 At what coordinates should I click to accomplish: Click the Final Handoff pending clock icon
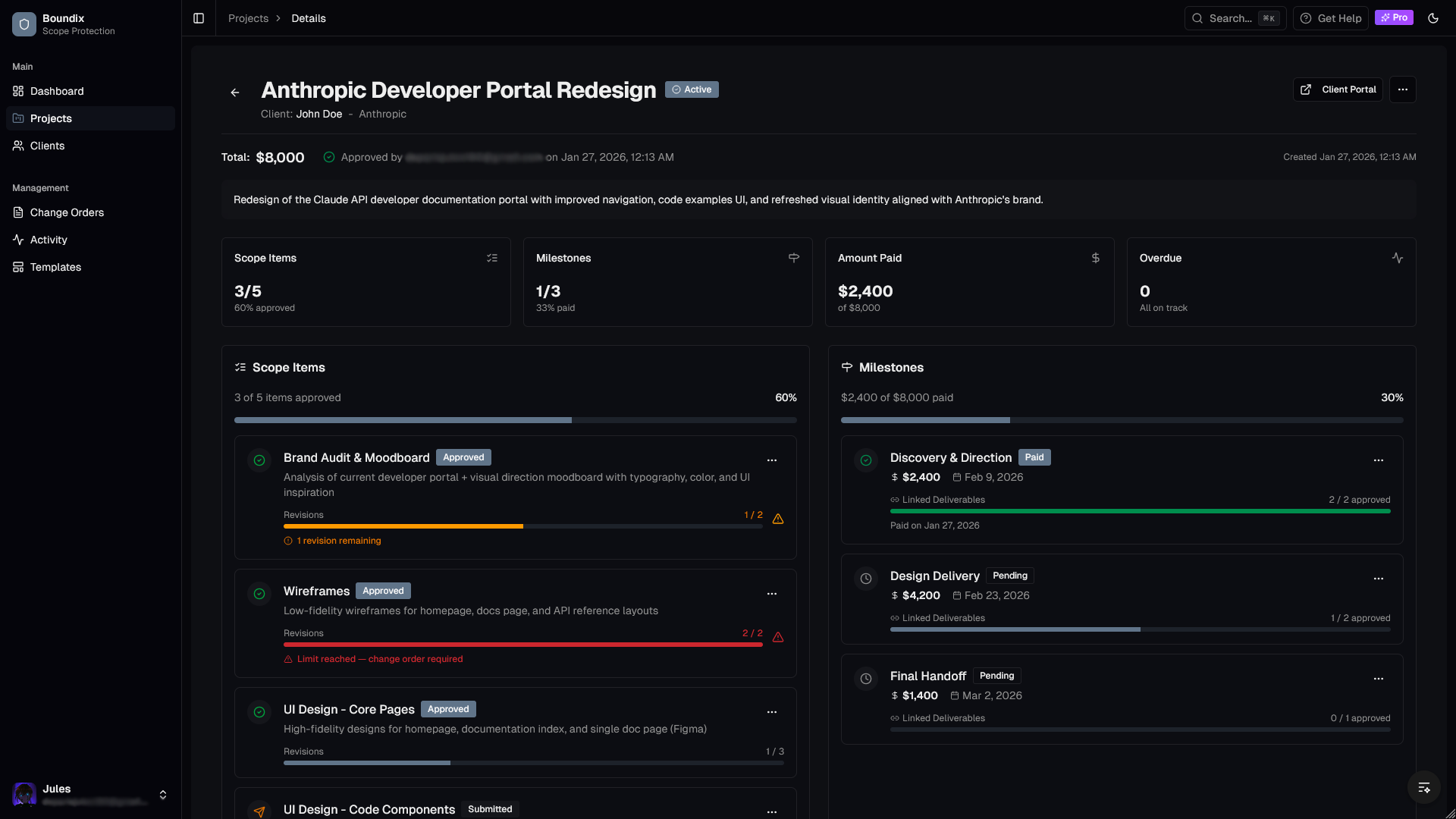[866, 679]
